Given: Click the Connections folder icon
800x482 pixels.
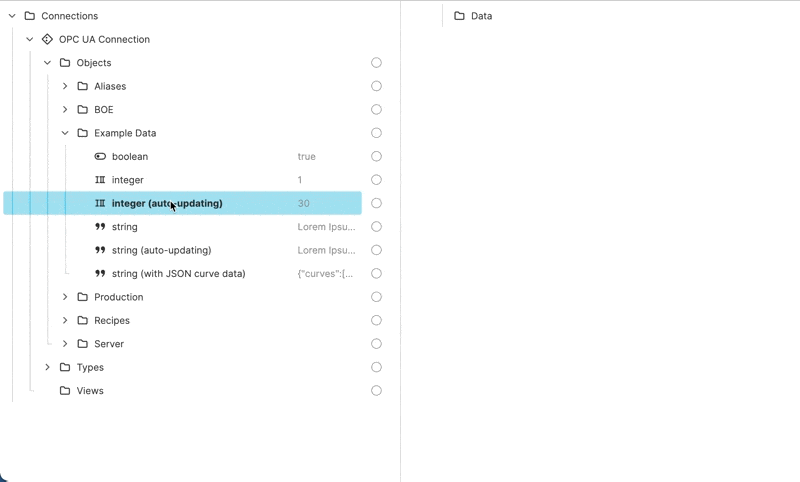Looking at the screenshot, I should click(29, 16).
